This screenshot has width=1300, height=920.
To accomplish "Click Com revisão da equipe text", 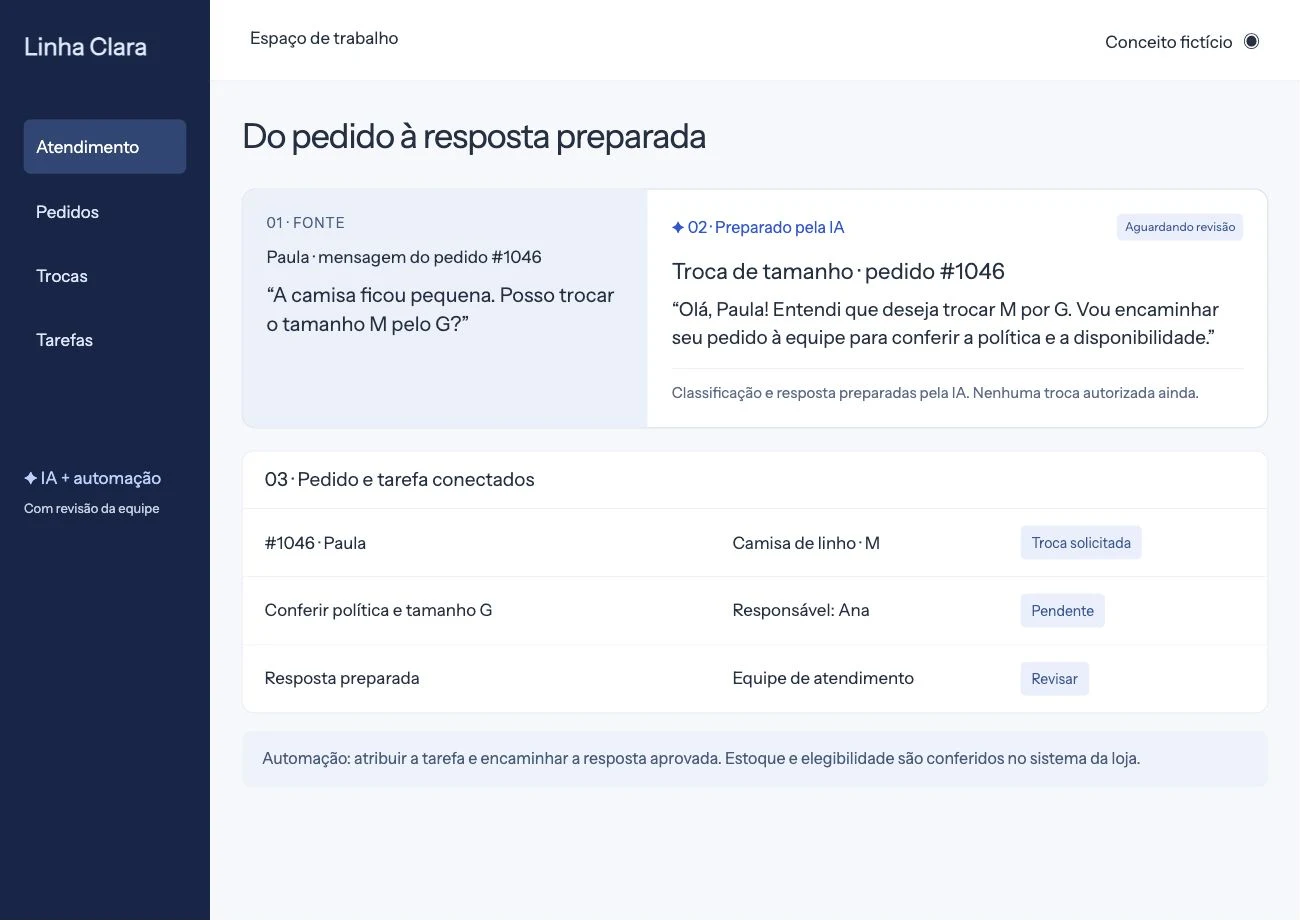I will click(x=92, y=508).
